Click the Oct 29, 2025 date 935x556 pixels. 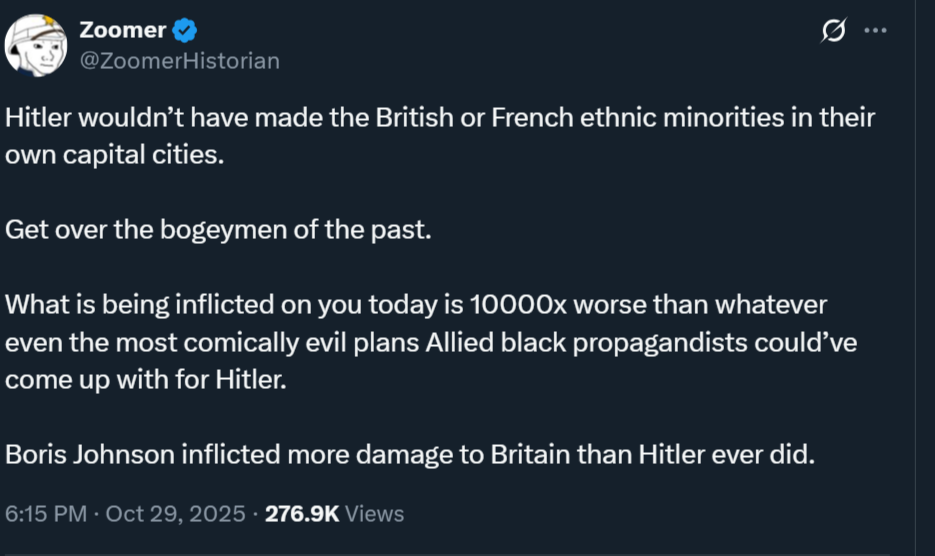(175, 514)
